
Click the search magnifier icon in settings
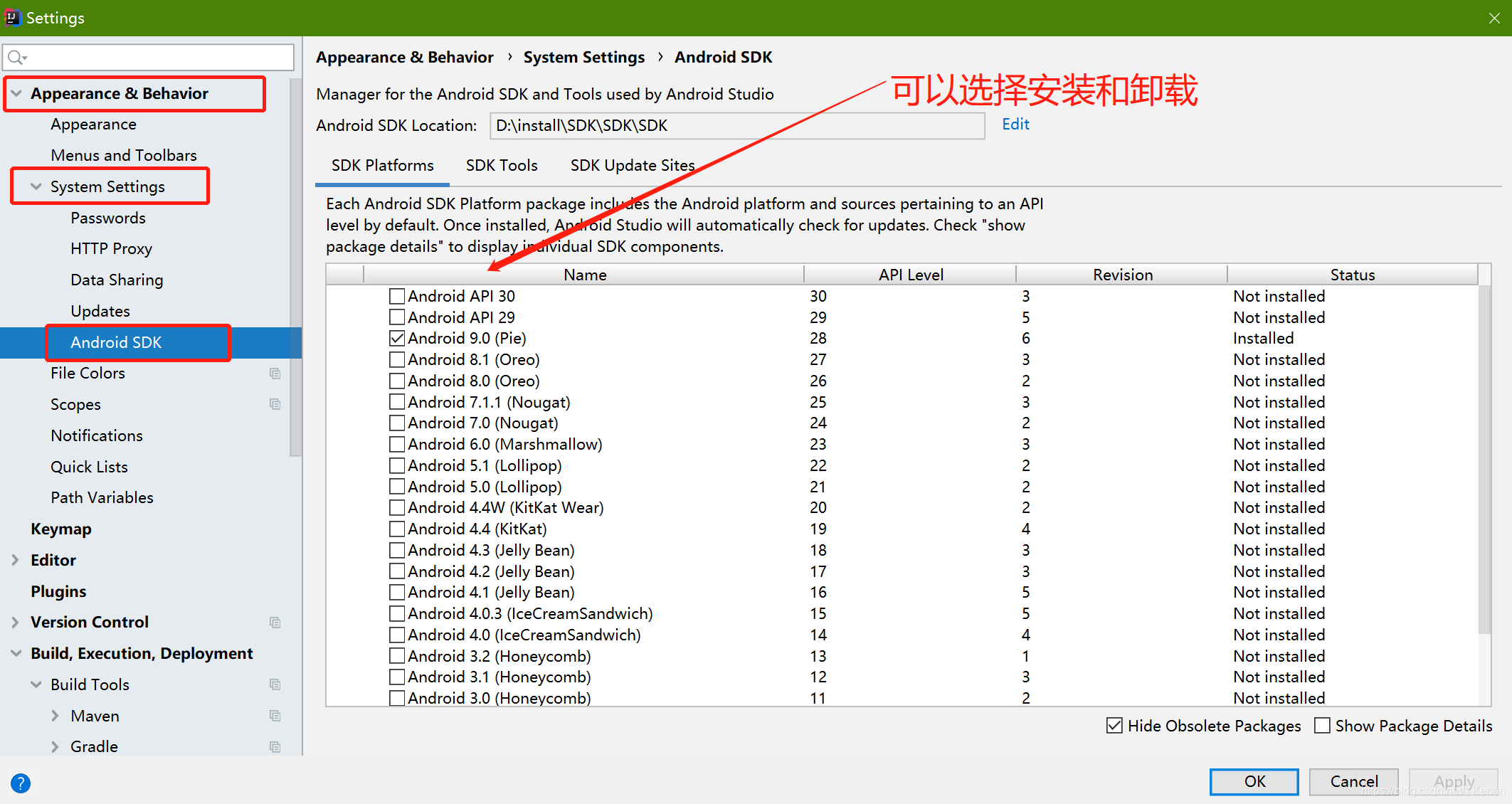pyautogui.click(x=17, y=58)
